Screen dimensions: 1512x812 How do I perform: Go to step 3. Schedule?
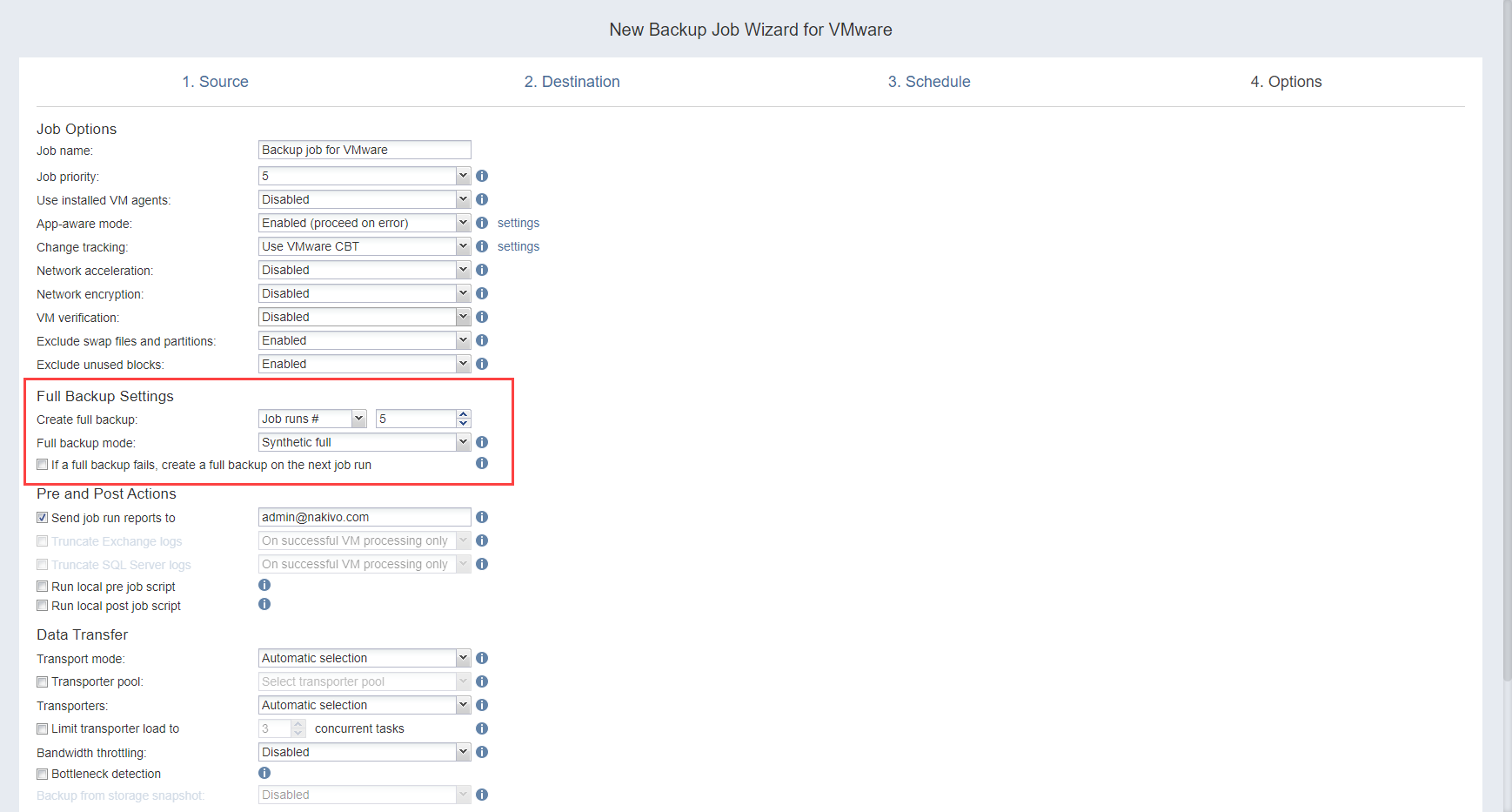pos(929,82)
